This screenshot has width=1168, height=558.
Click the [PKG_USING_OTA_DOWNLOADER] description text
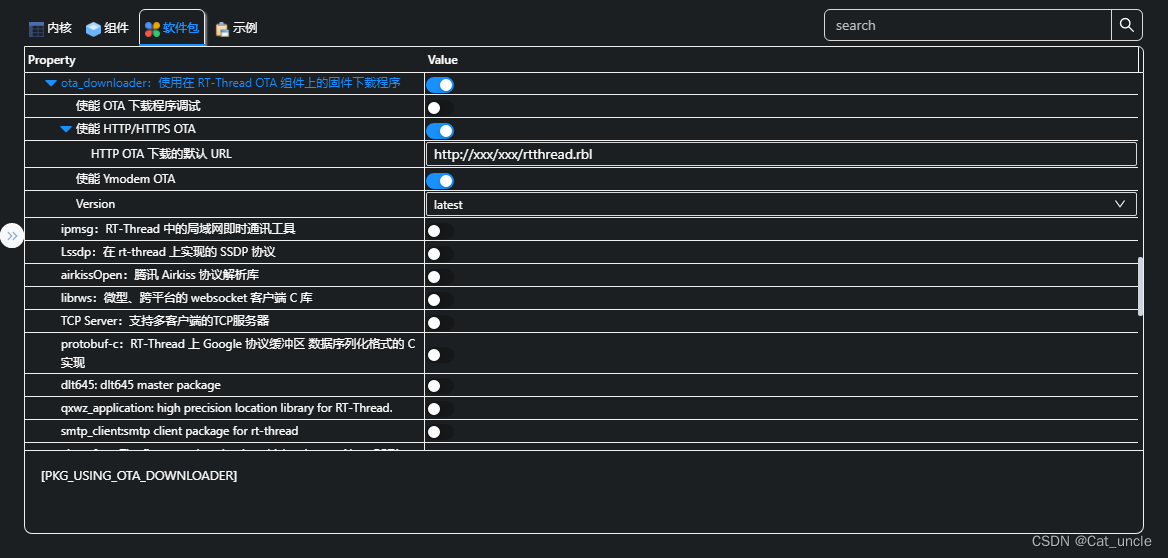(x=139, y=475)
